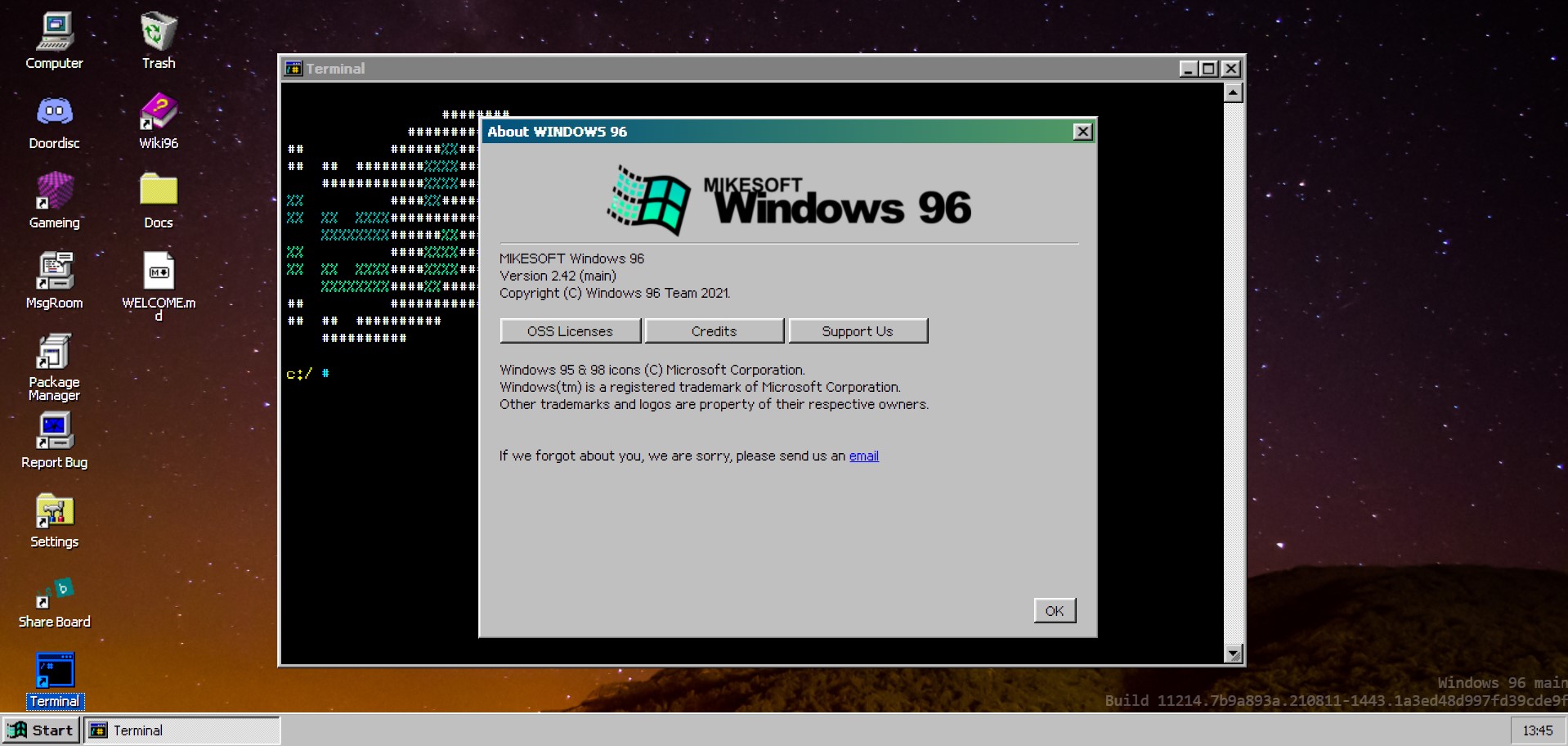Click the Windows 96 logo in About dialog
Screen dimensions: 1568x746
(790, 200)
